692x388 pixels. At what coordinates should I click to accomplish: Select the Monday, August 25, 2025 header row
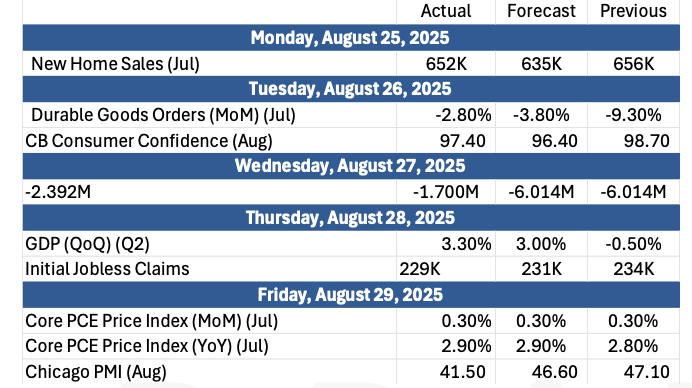tap(351, 38)
